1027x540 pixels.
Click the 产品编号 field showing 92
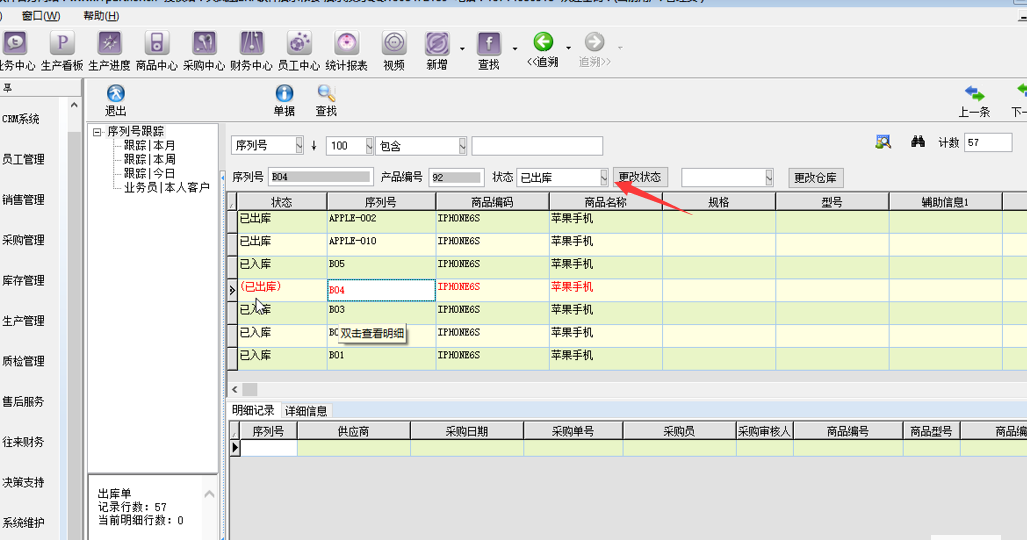(456, 177)
